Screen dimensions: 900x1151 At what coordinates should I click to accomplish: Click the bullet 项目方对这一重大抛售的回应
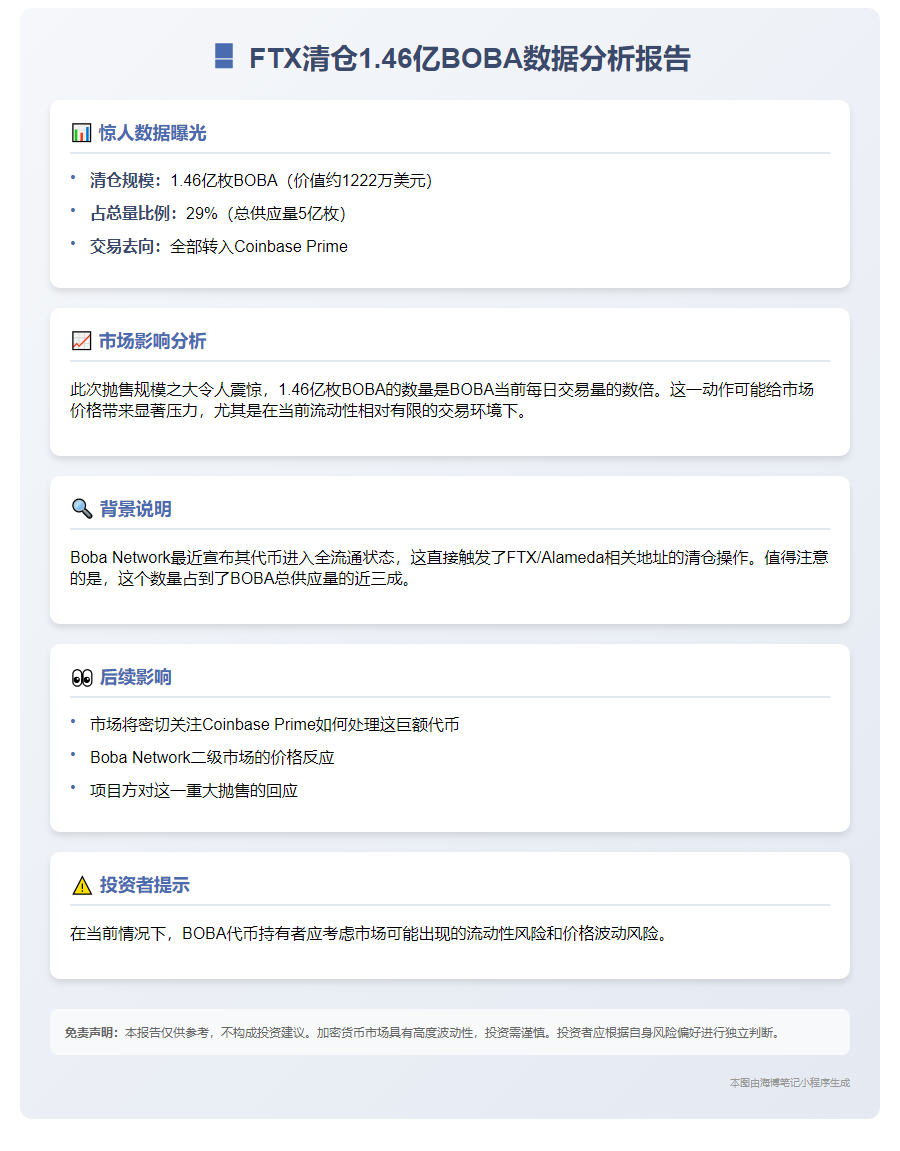tap(194, 791)
